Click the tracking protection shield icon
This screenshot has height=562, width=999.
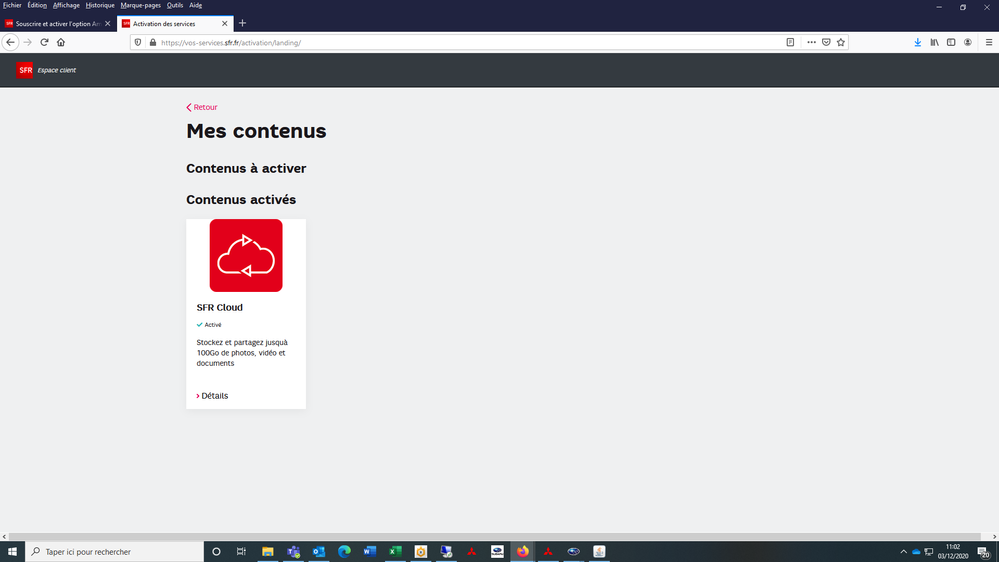[138, 42]
